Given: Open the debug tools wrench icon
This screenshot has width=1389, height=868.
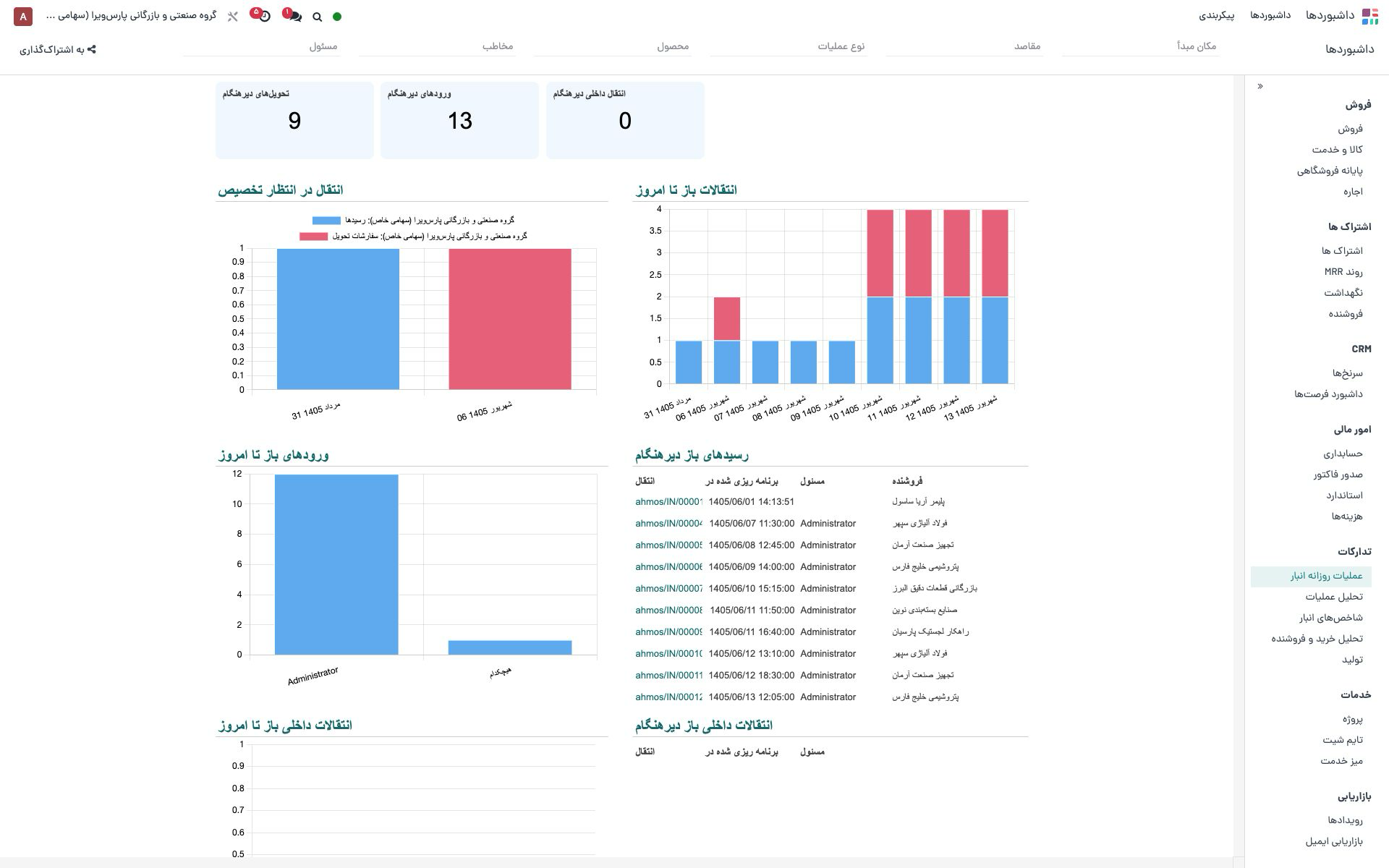Looking at the screenshot, I should pyautogui.click(x=232, y=16).
